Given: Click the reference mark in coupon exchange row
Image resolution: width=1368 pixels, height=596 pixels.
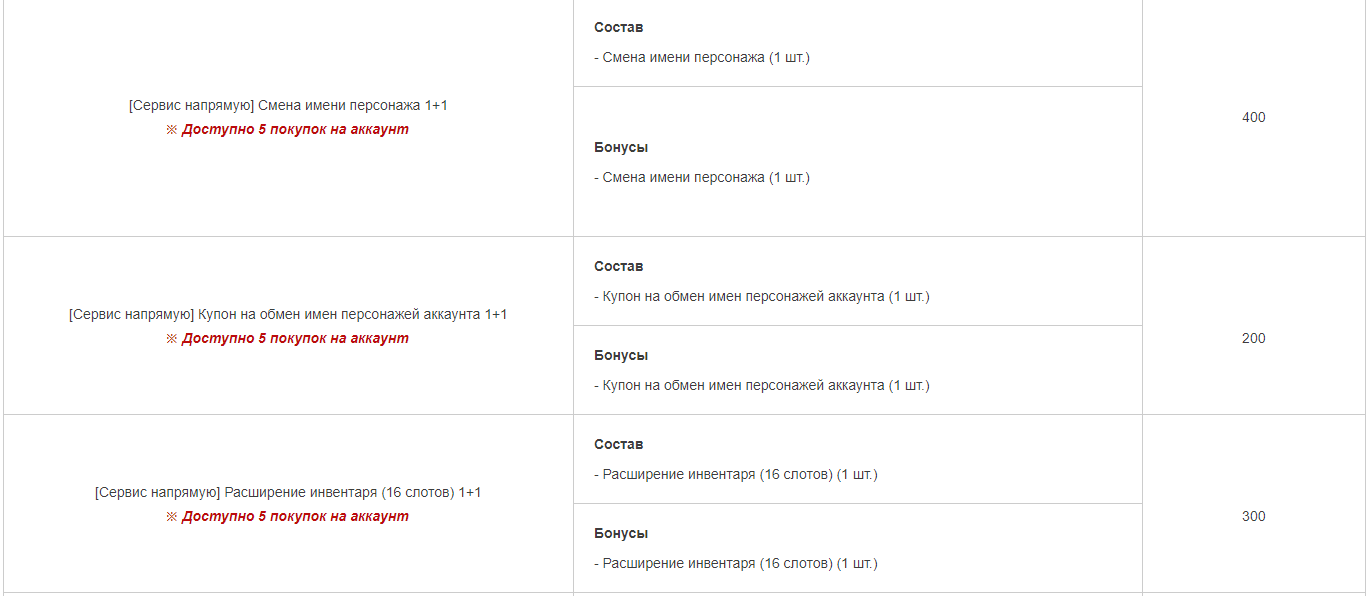Looking at the screenshot, I should pyautogui.click(x=171, y=339).
